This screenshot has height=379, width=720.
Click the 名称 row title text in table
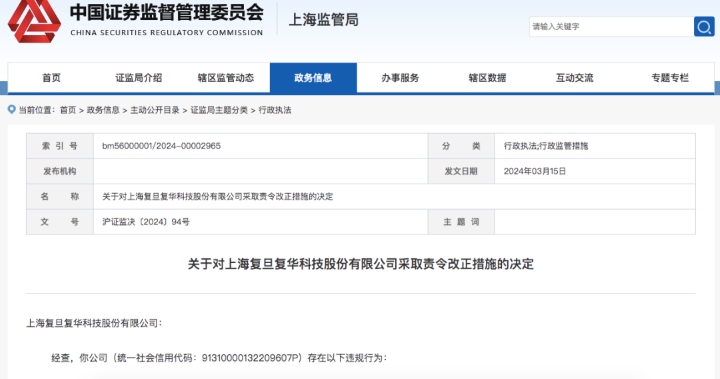tap(217, 196)
